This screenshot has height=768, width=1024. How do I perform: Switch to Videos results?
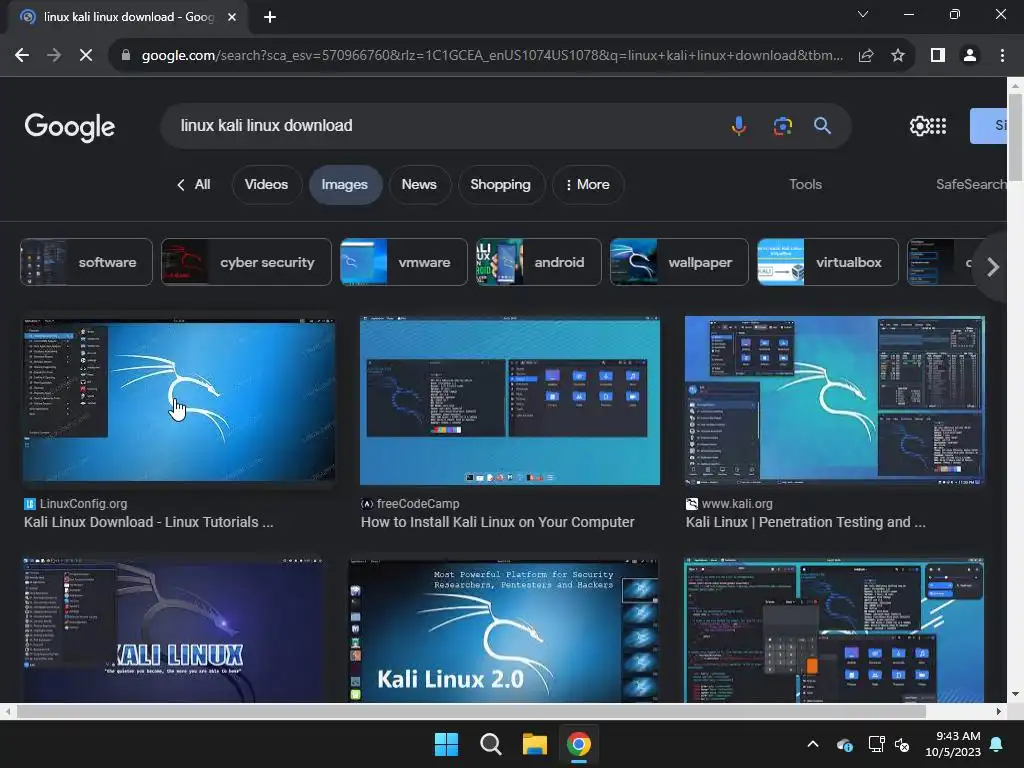(266, 185)
